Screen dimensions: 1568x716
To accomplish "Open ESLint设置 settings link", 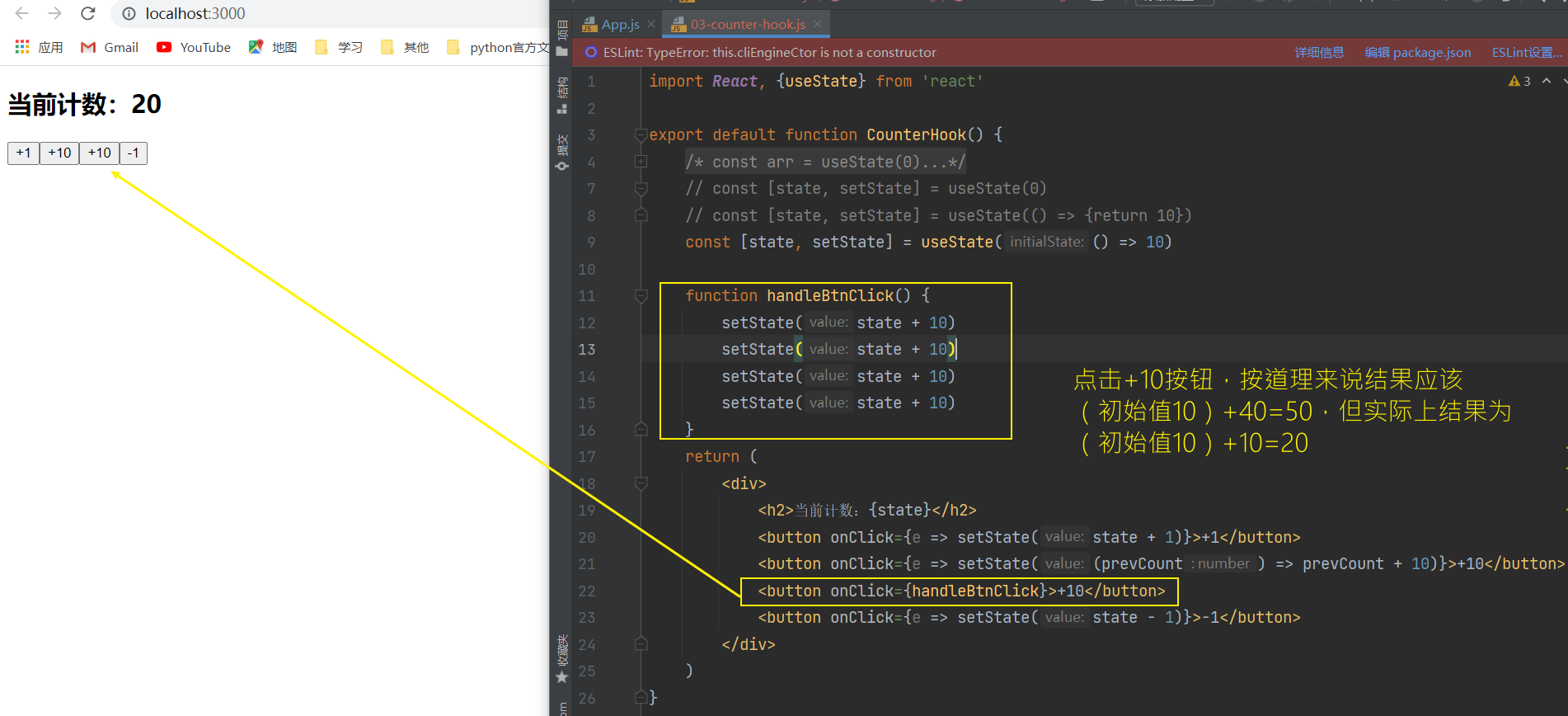I will pos(1527,52).
